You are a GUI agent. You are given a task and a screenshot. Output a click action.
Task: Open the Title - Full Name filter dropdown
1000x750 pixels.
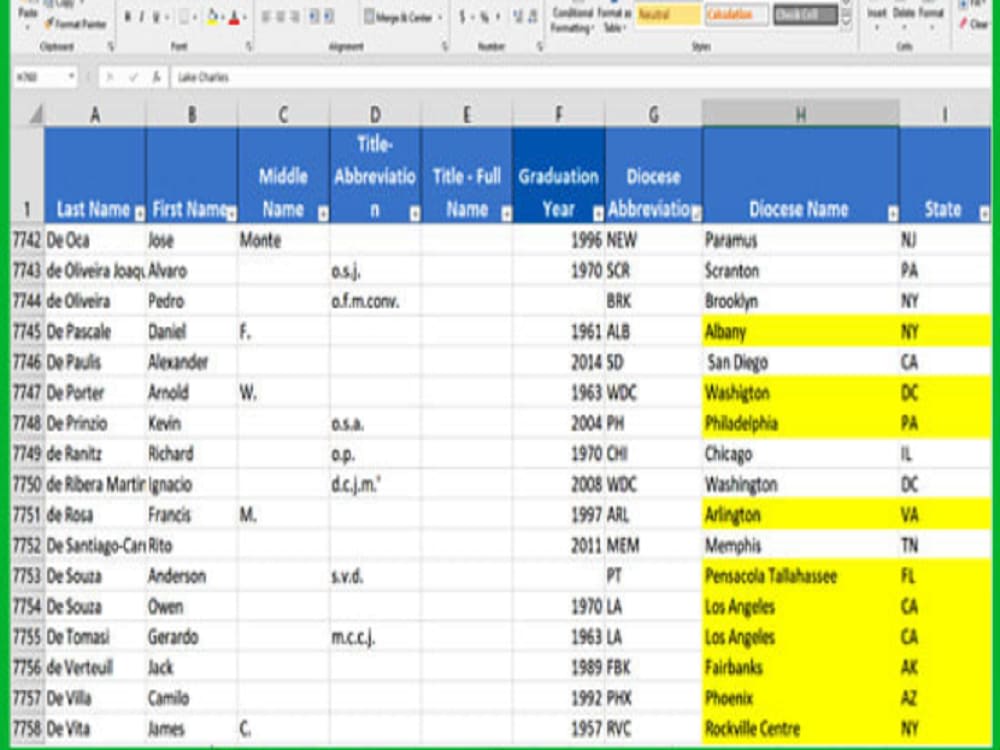click(x=506, y=214)
